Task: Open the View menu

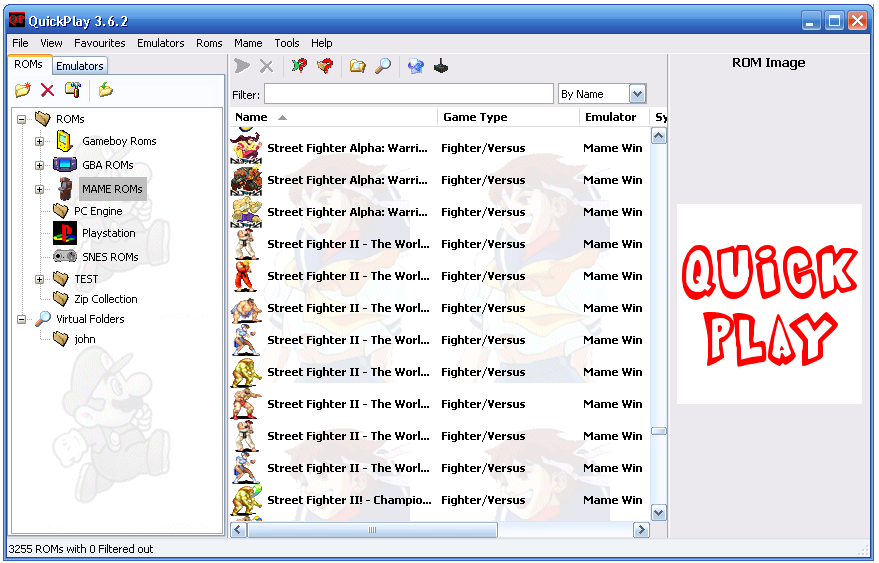Action: click(x=51, y=43)
